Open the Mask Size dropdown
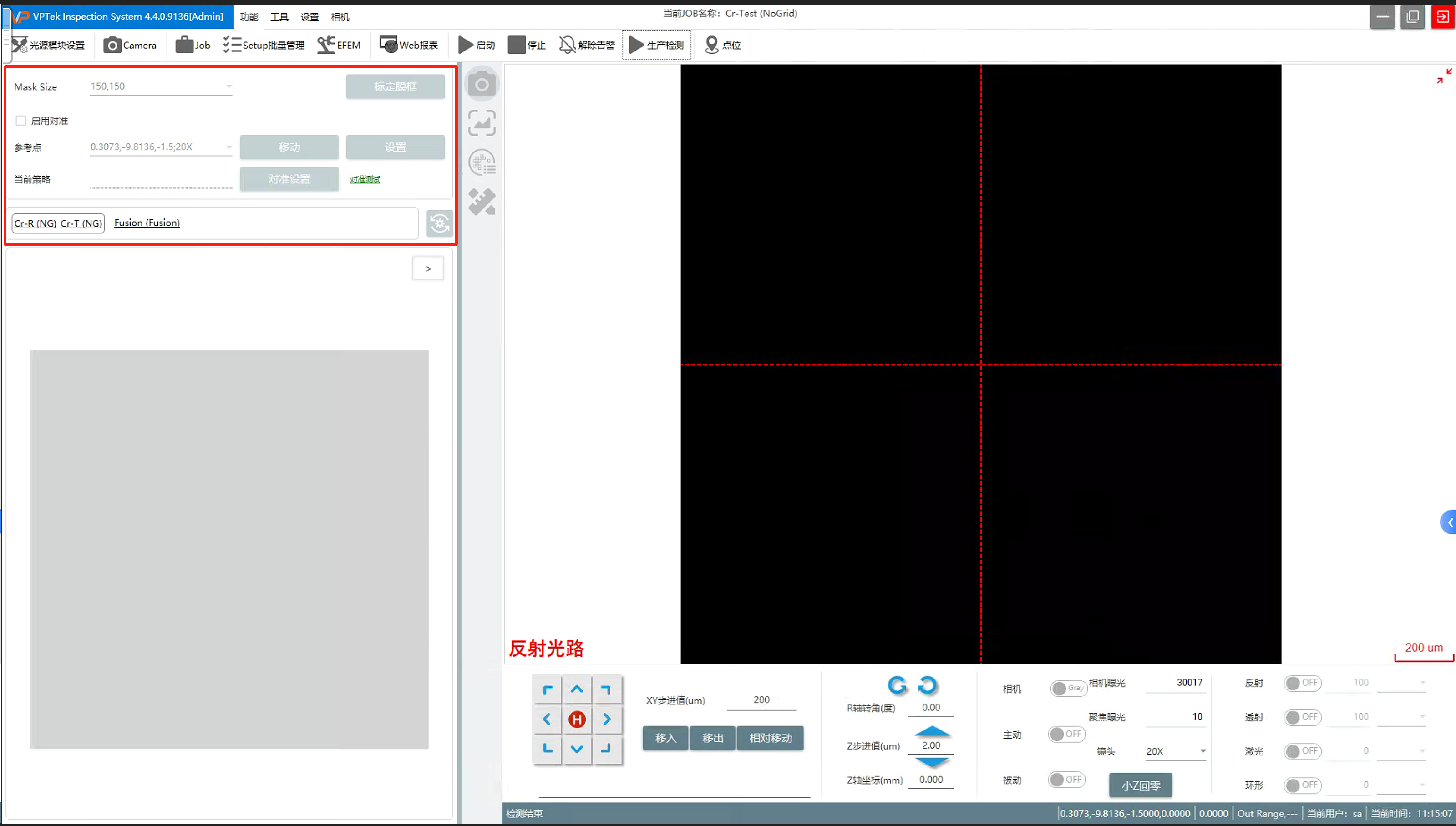The image size is (1456, 826). pos(161,86)
